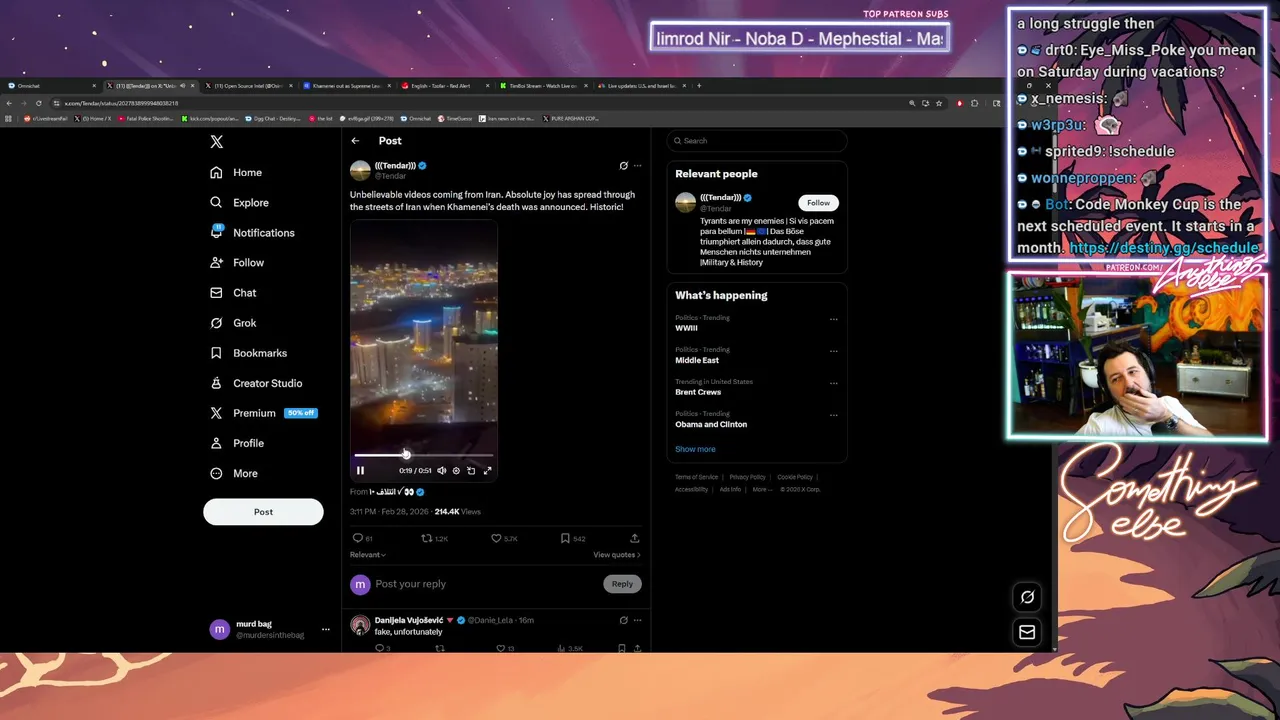This screenshot has height=720, width=1280.
Task: Like the post with 5.7K heart
Action: click(504, 538)
